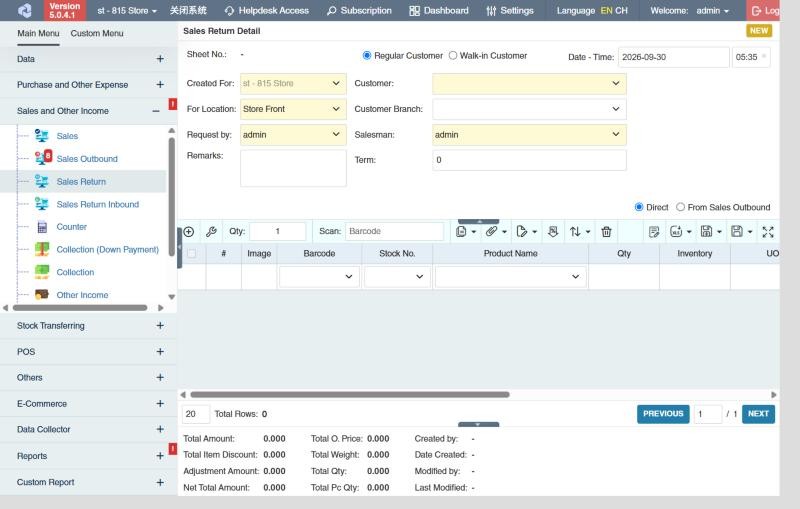
Task: Switch language to CH
Action: tap(621, 11)
